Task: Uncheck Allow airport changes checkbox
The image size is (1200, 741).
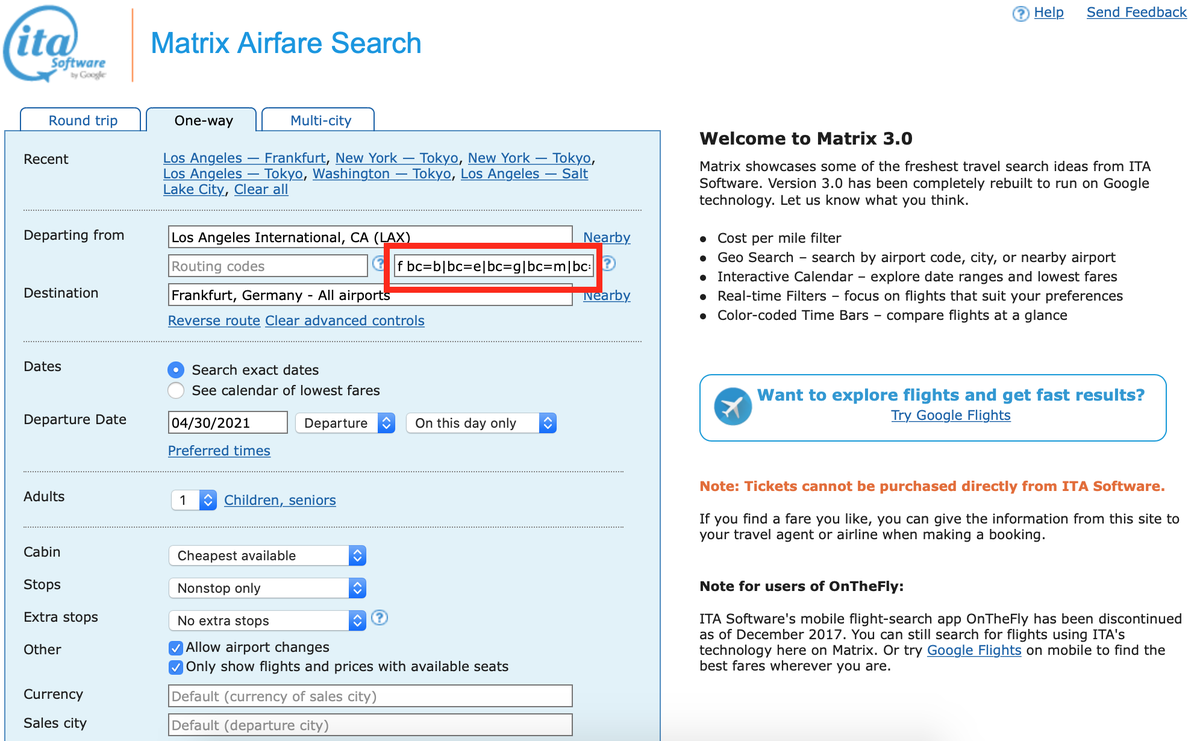Action: (x=176, y=648)
